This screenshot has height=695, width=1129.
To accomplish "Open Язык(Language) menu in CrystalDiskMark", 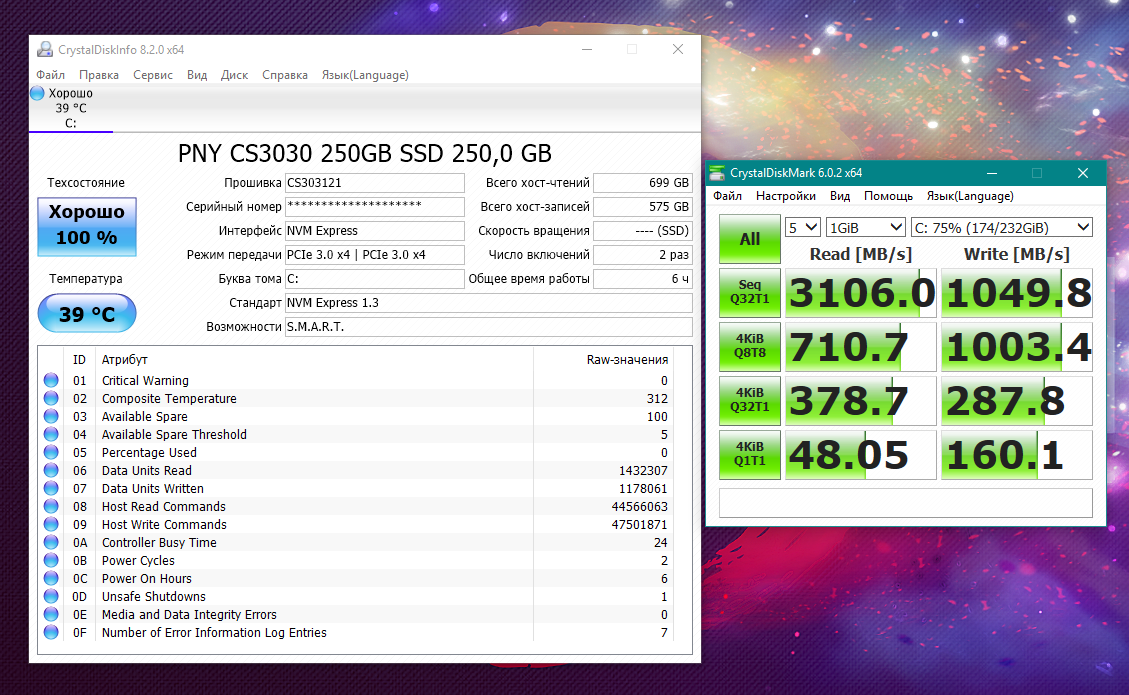I will (x=970, y=196).
